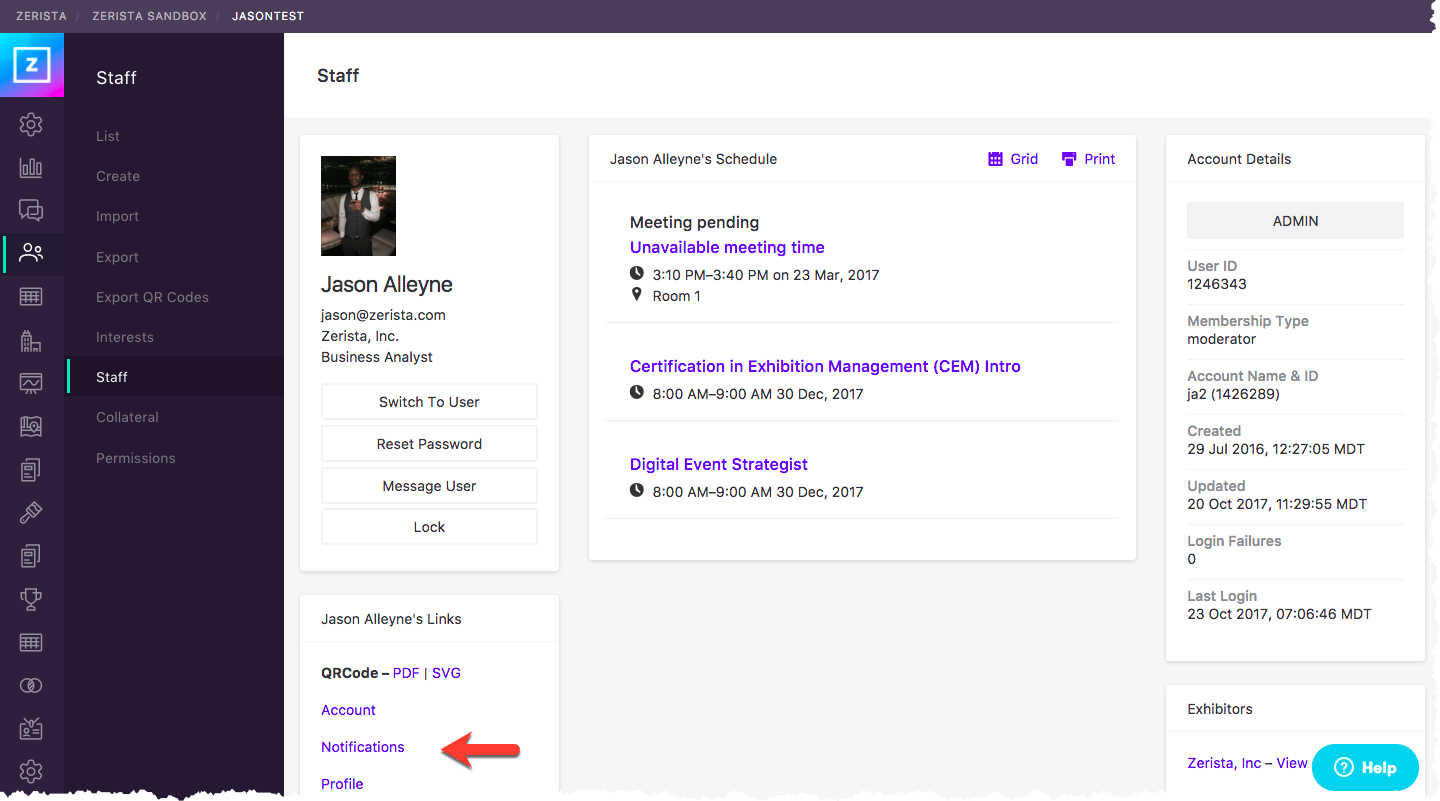Open the ID badge sidebar icon

point(31,728)
